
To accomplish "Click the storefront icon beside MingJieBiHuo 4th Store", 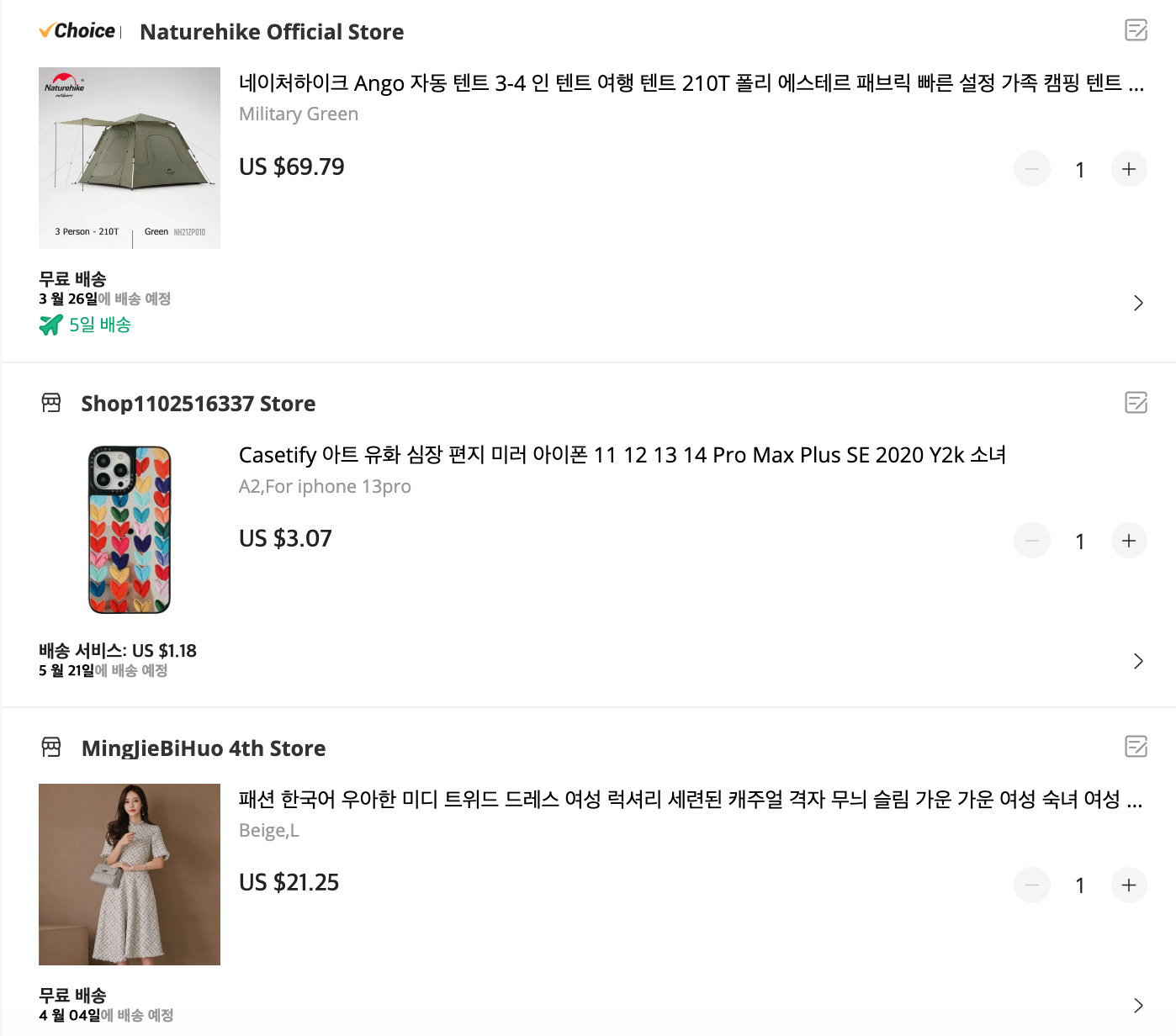I will point(51,748).
